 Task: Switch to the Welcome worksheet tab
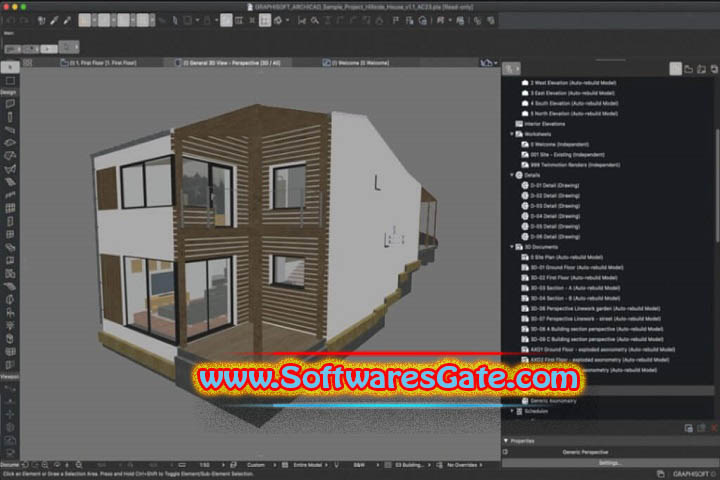[x=356, y=63]
